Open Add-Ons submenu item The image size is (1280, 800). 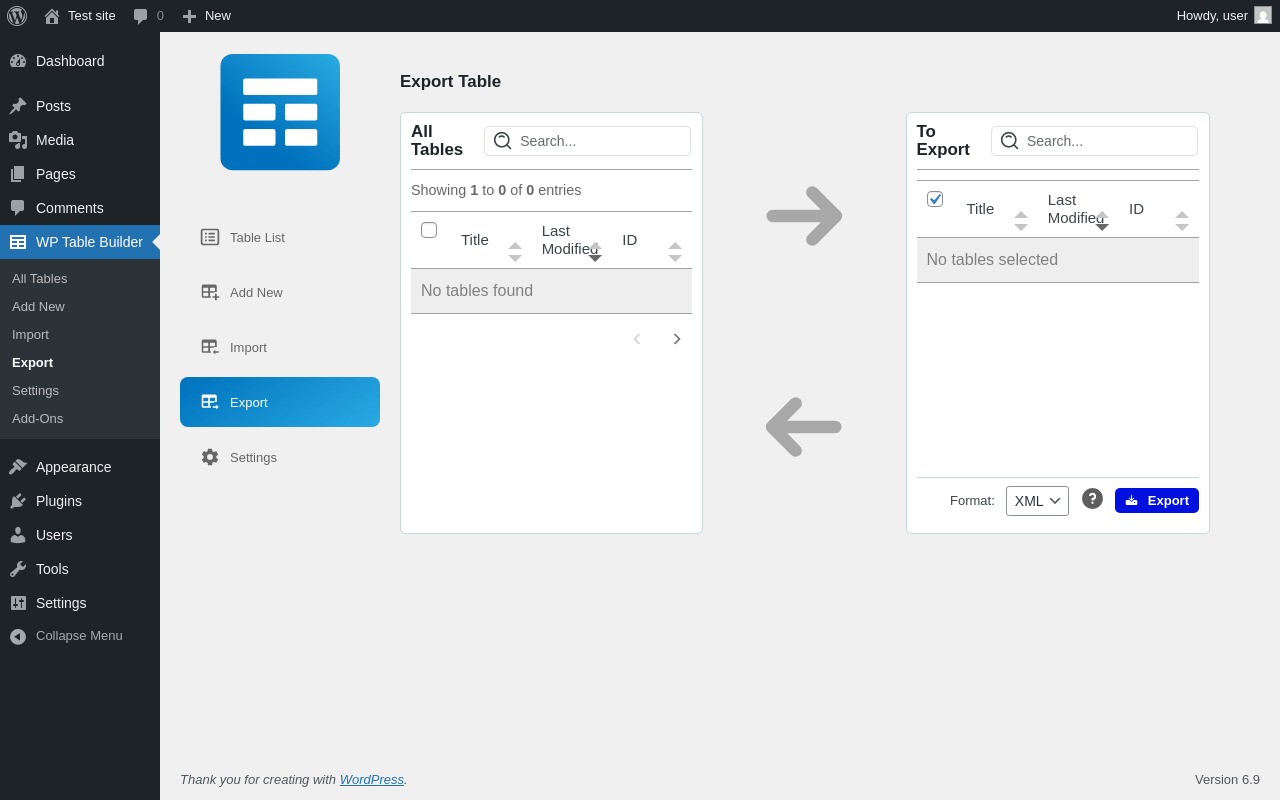[x=37, y=418]
